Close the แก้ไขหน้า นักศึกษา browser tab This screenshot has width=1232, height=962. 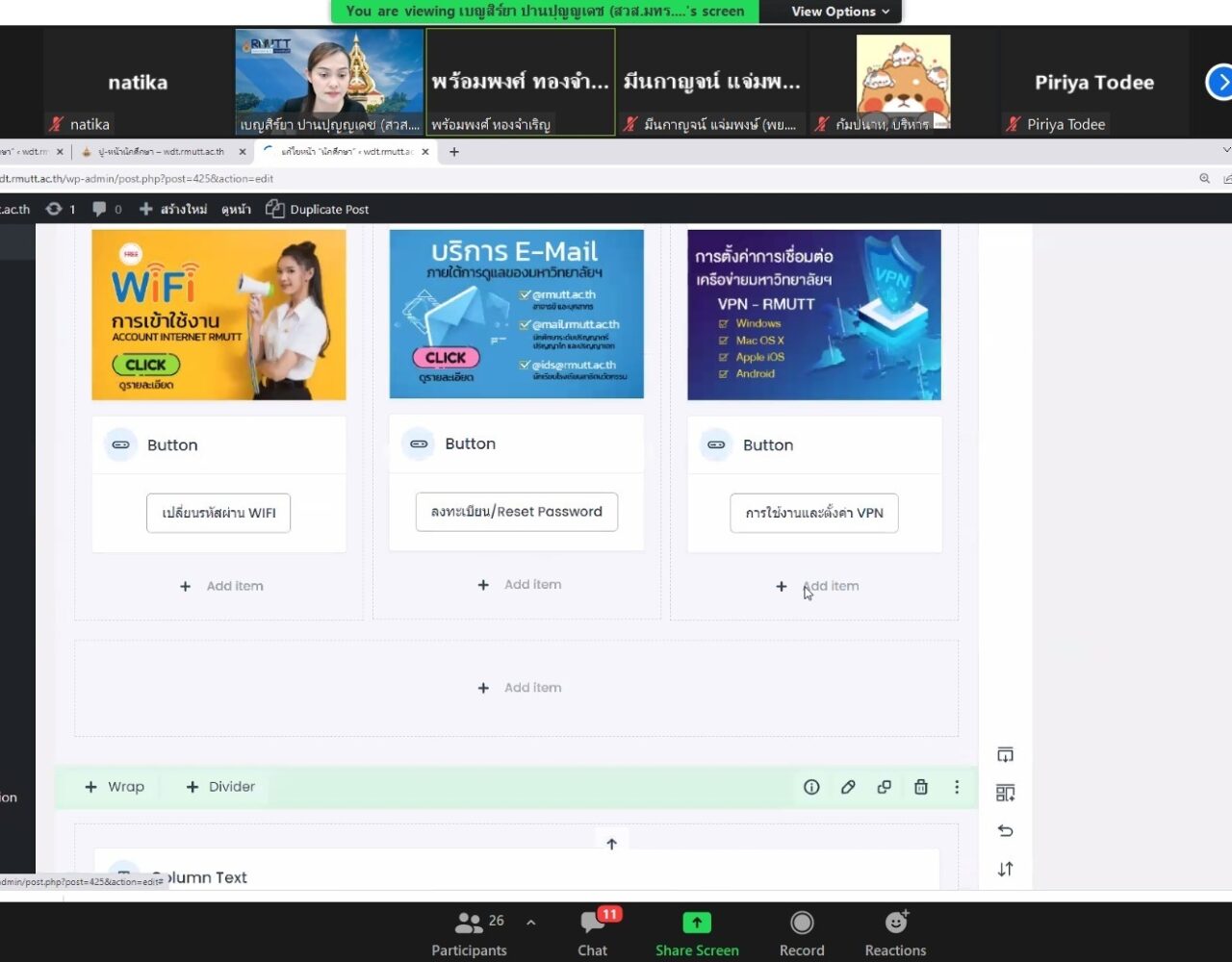click(x=425, y=152)
